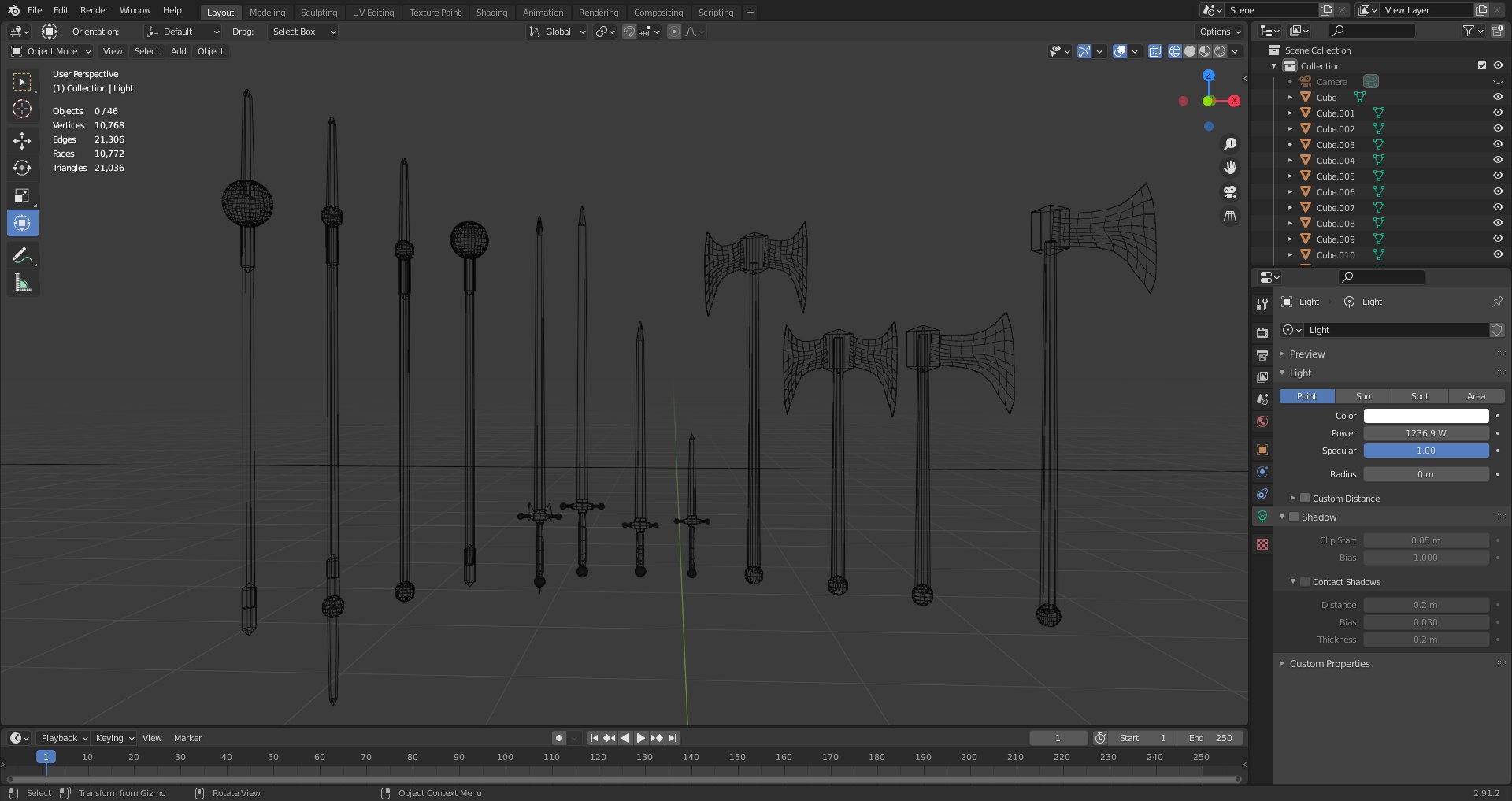
Task: Expand Cube.005 in the outliner
Action: [x=1289, y=176]
